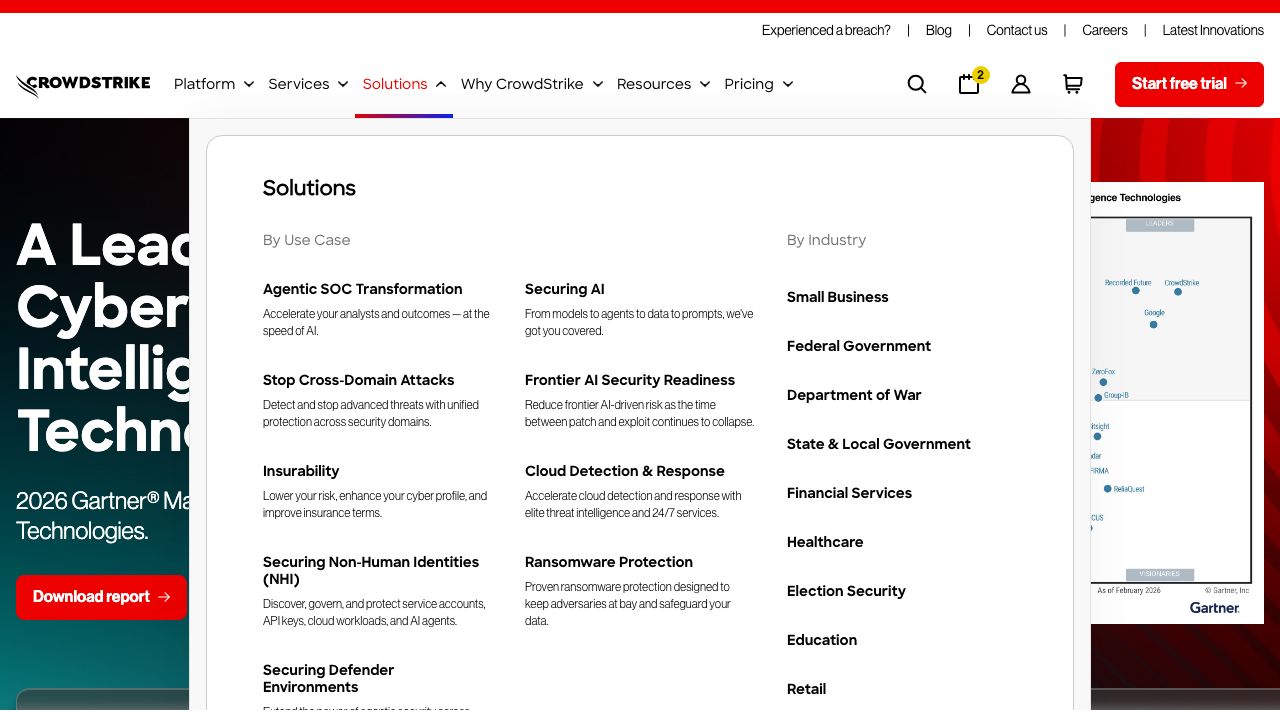1280x720 pixels.
Task: Open Election Security link
Action: (846, 591)
